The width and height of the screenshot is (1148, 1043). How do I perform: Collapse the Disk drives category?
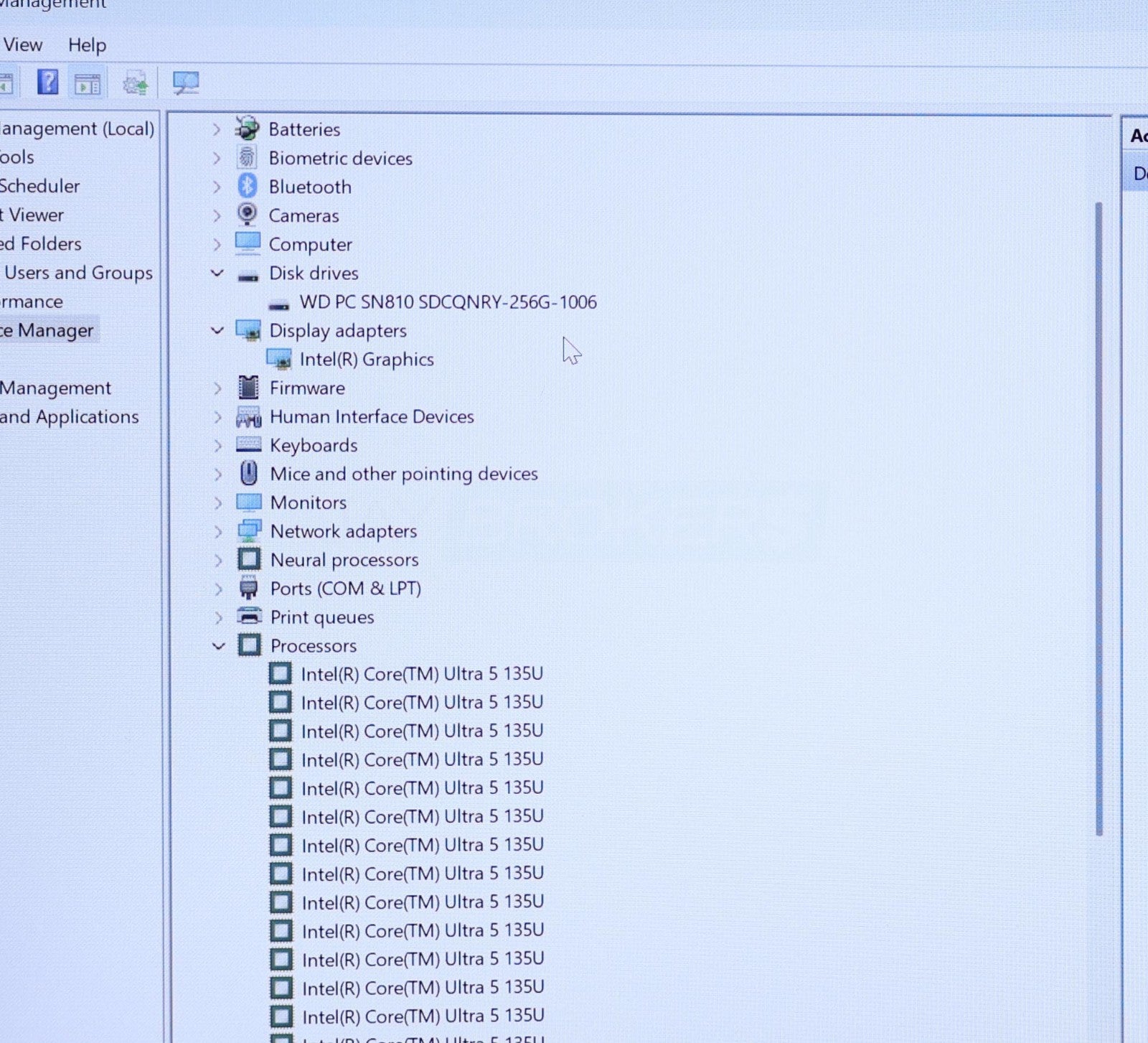pyautogui.click(x=217, y=273)
